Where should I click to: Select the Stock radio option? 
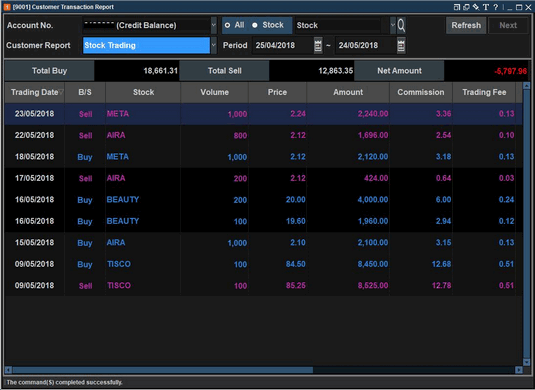click(x=255, y=25)
